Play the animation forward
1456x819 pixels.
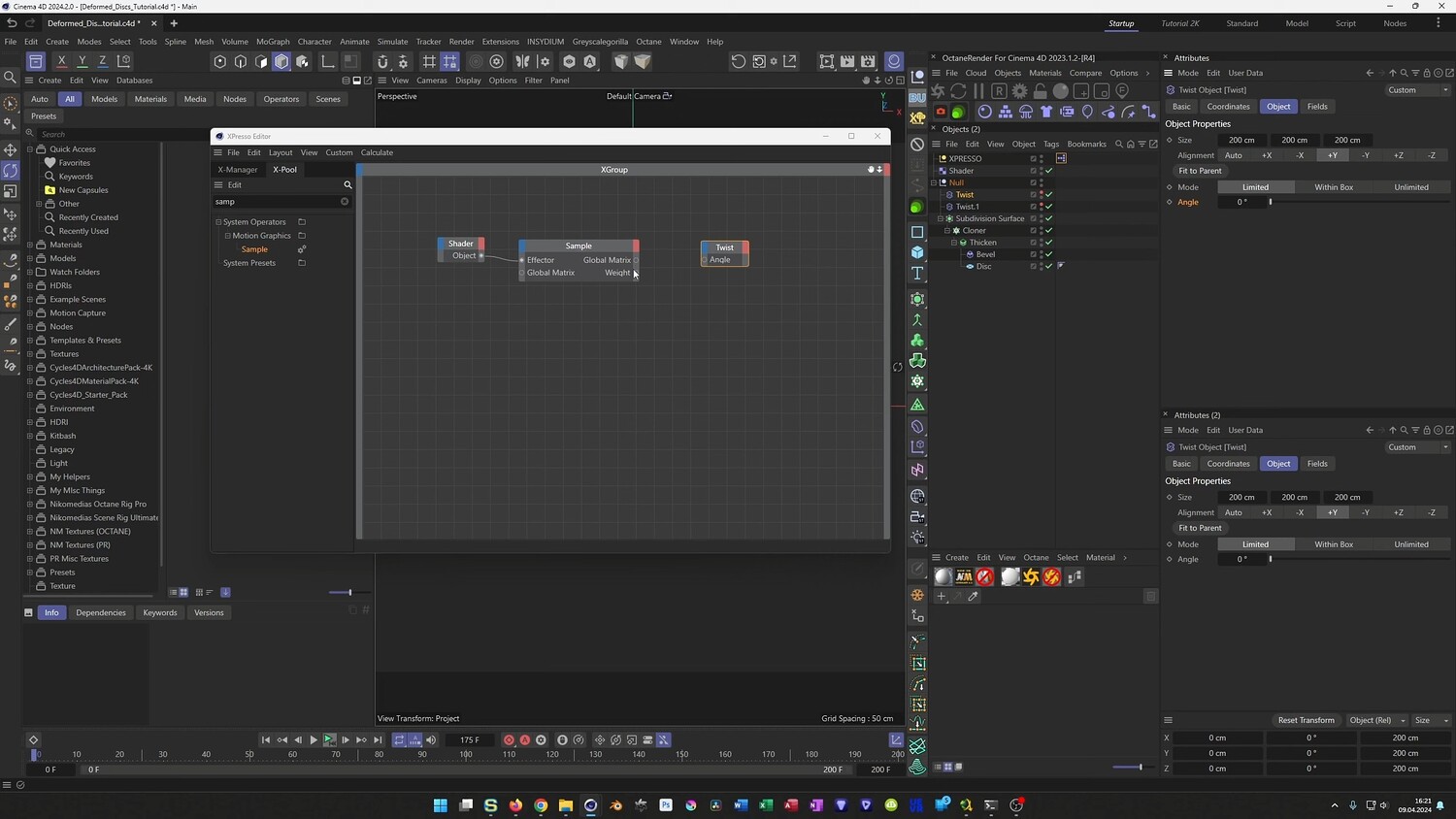point(314,740)
